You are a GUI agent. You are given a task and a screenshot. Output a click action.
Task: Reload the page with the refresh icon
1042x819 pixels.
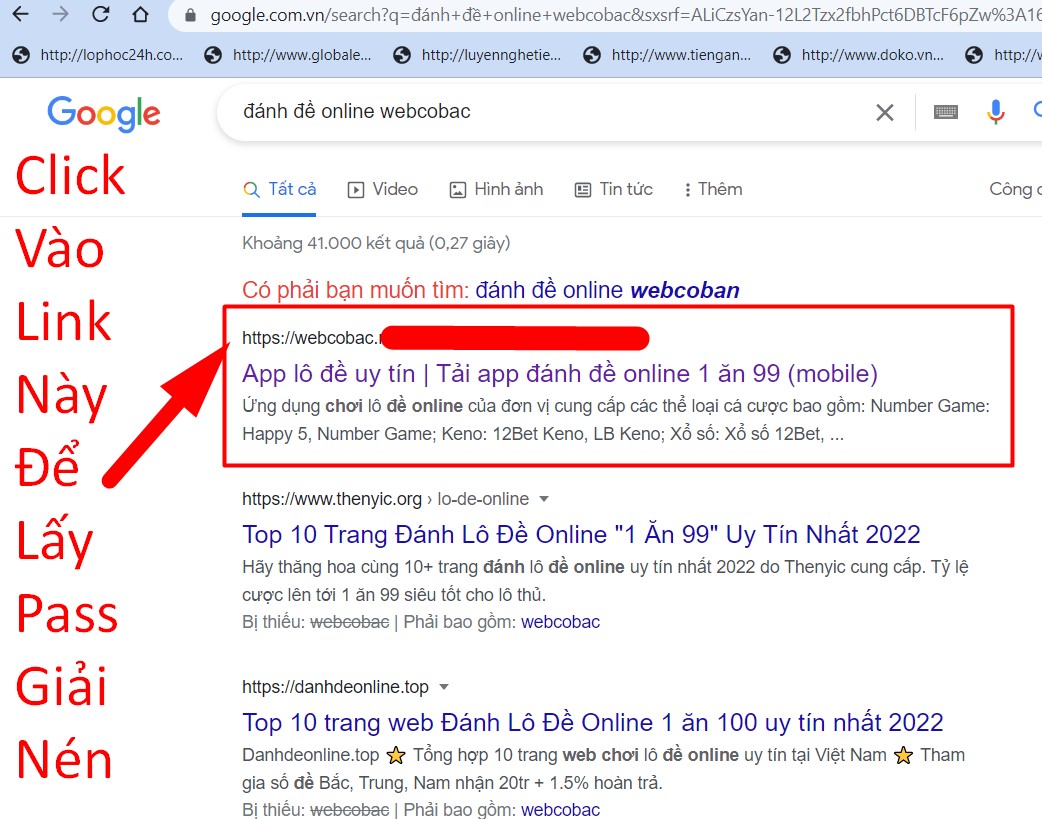click(100, 14)
